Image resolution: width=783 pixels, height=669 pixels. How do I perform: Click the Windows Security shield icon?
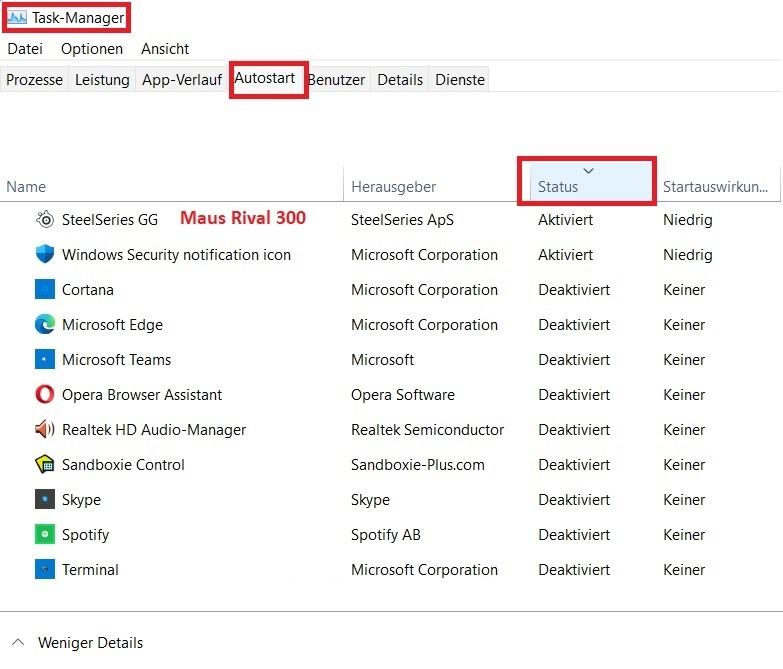click(x=45, y=255)
